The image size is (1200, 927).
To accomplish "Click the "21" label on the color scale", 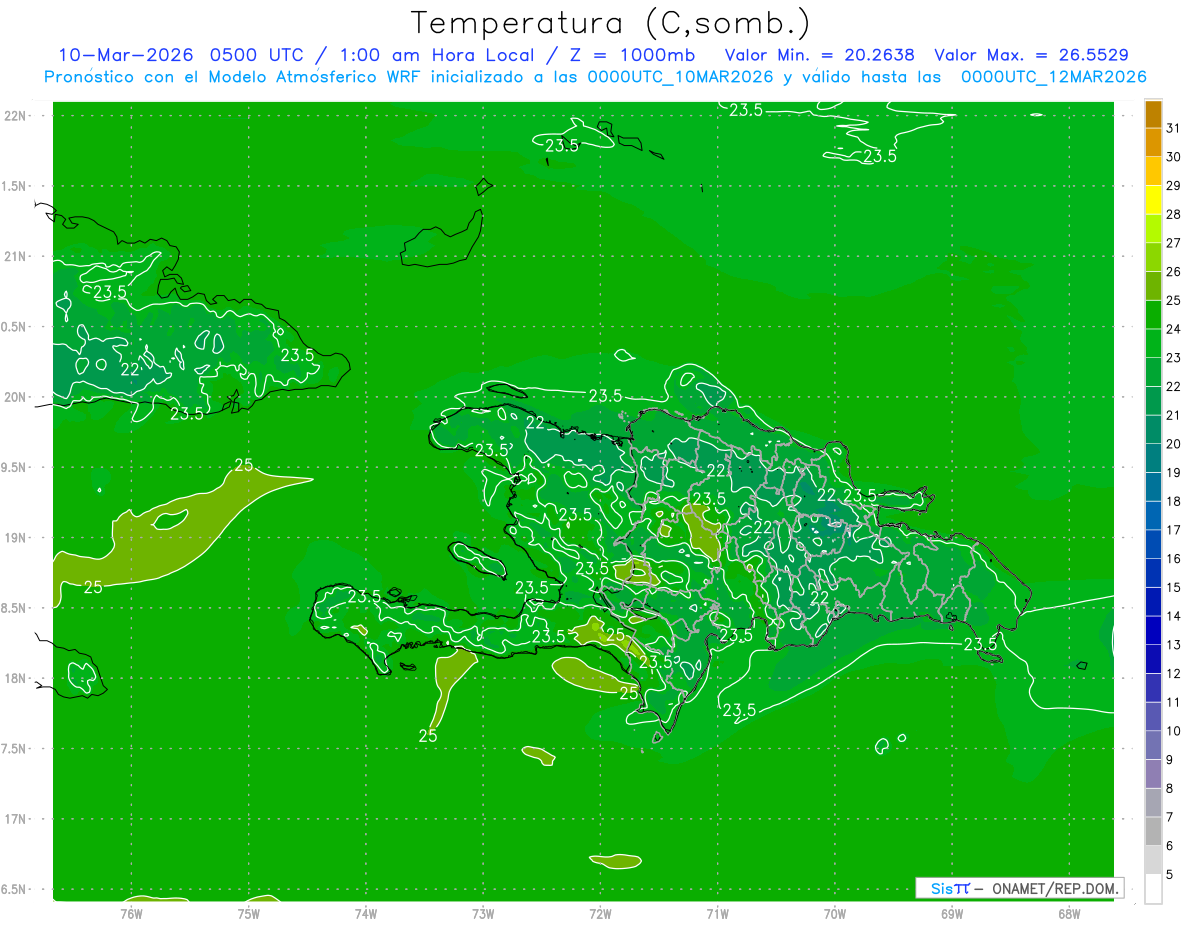I will coord(1173,415).
